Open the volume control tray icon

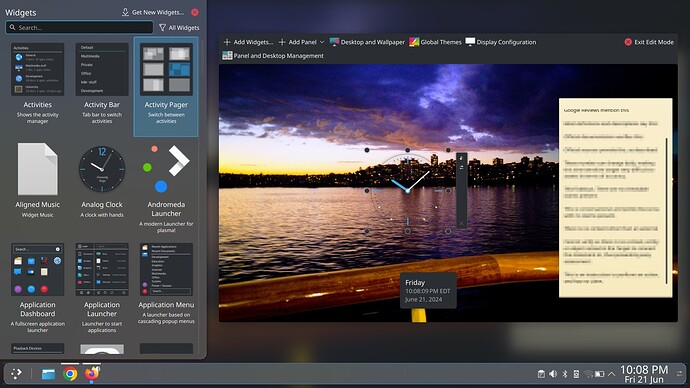pos(553,374)
